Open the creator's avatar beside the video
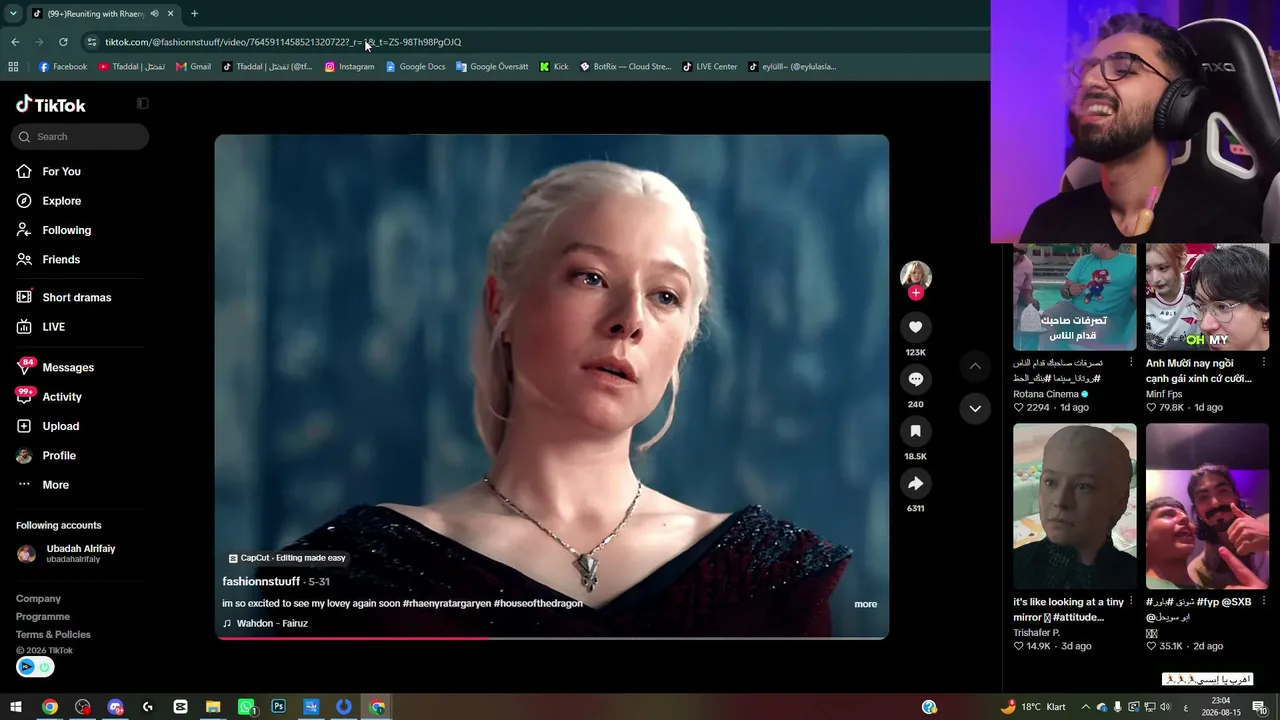Screen dimensions: 1280x720 pyautogui.click(x=915, y=275)
